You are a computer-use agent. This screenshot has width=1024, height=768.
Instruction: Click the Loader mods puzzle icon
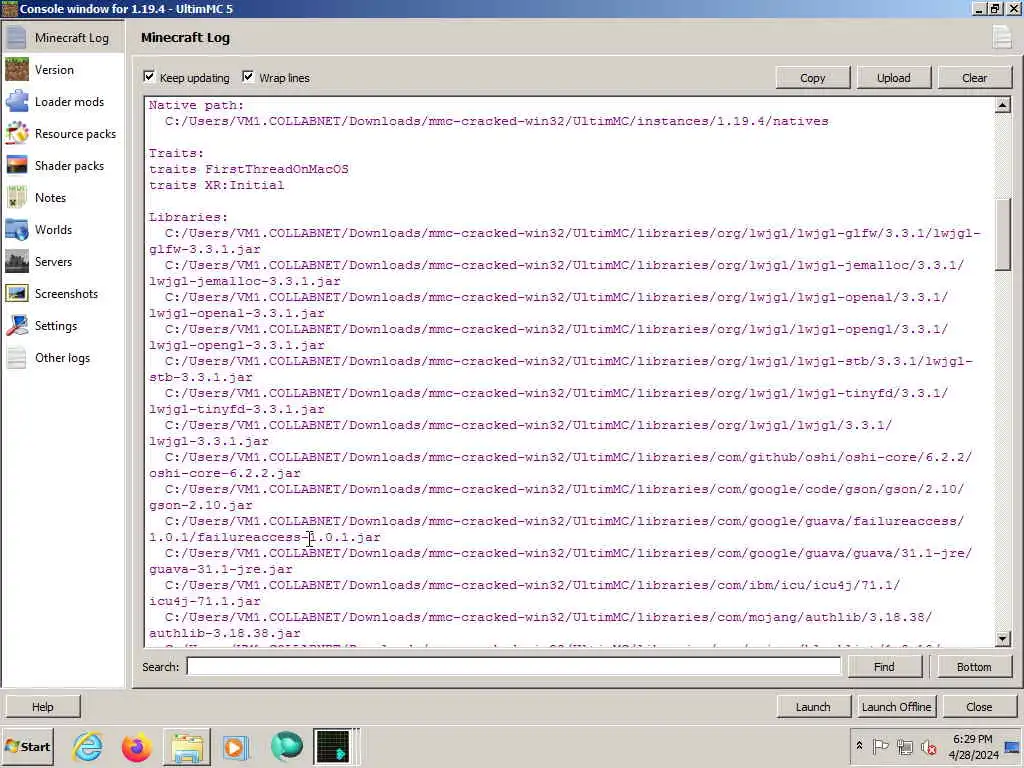[x=16, y=102]
